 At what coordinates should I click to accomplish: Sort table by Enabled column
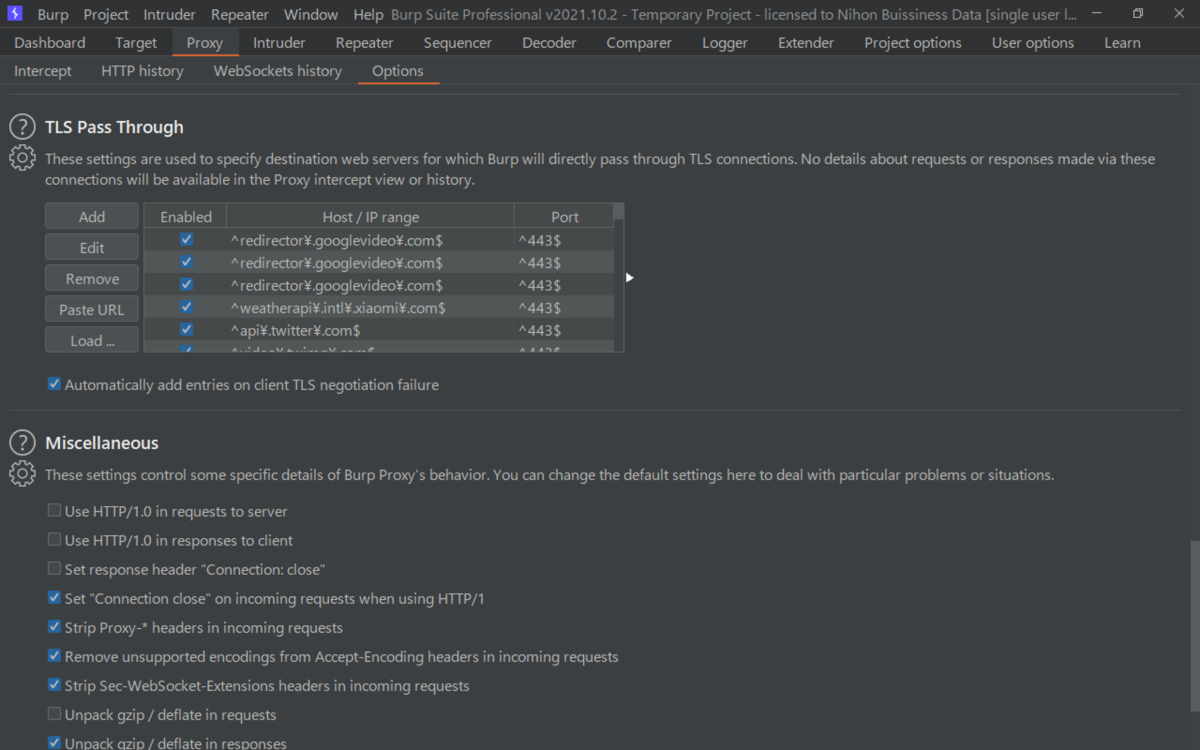pos(186,217)
